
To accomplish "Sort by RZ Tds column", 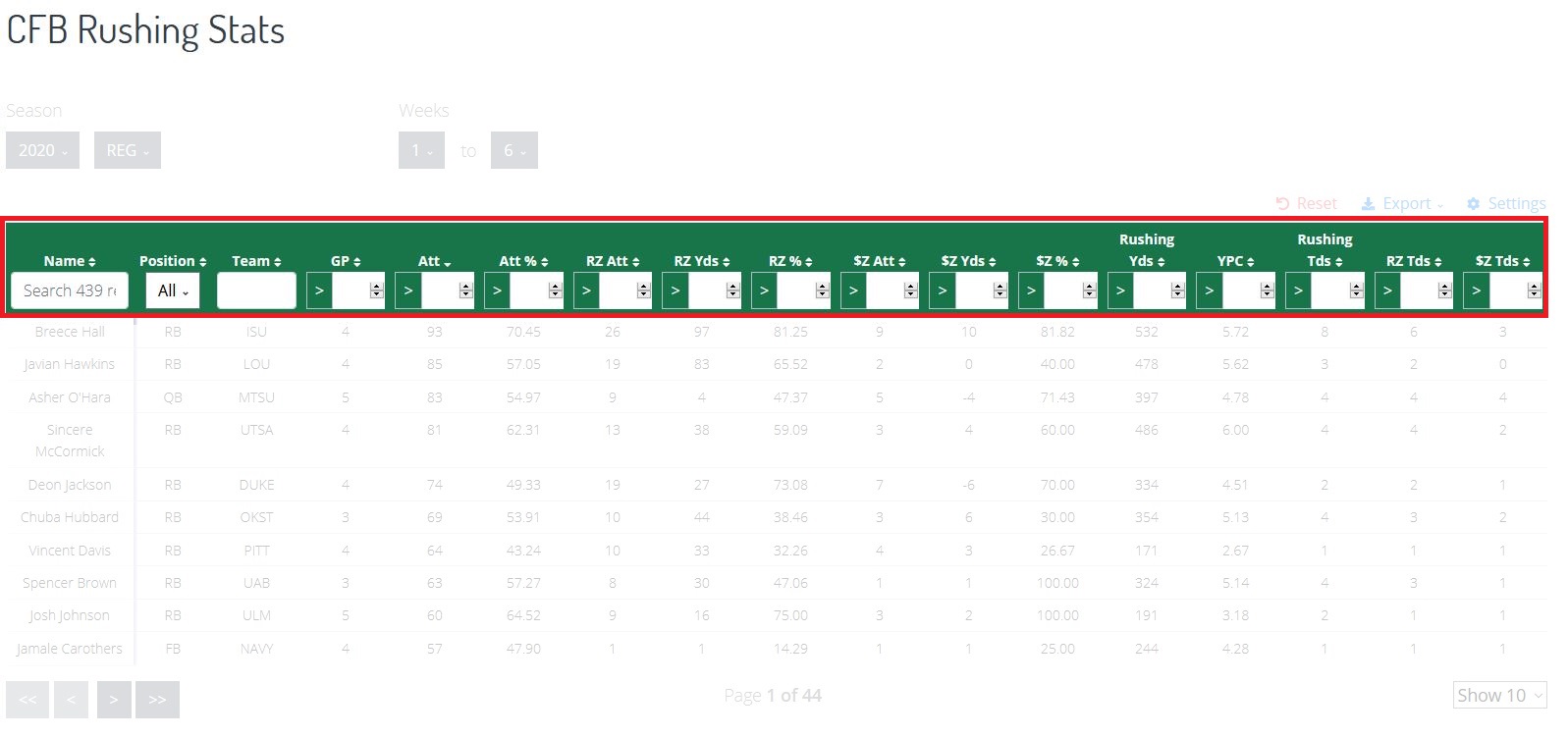I will pyautogui.click(x=1413, y=261).
